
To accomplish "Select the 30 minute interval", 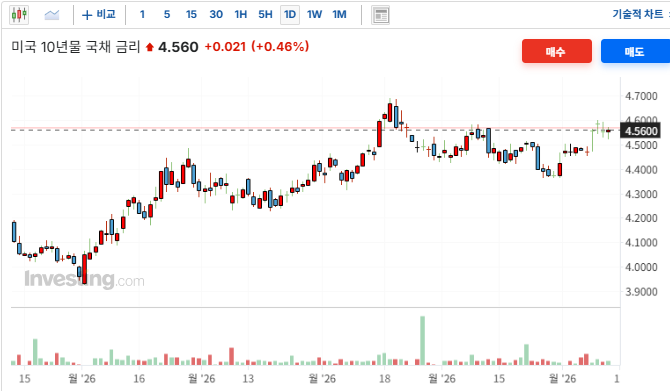I will click(x=216, y=15).
